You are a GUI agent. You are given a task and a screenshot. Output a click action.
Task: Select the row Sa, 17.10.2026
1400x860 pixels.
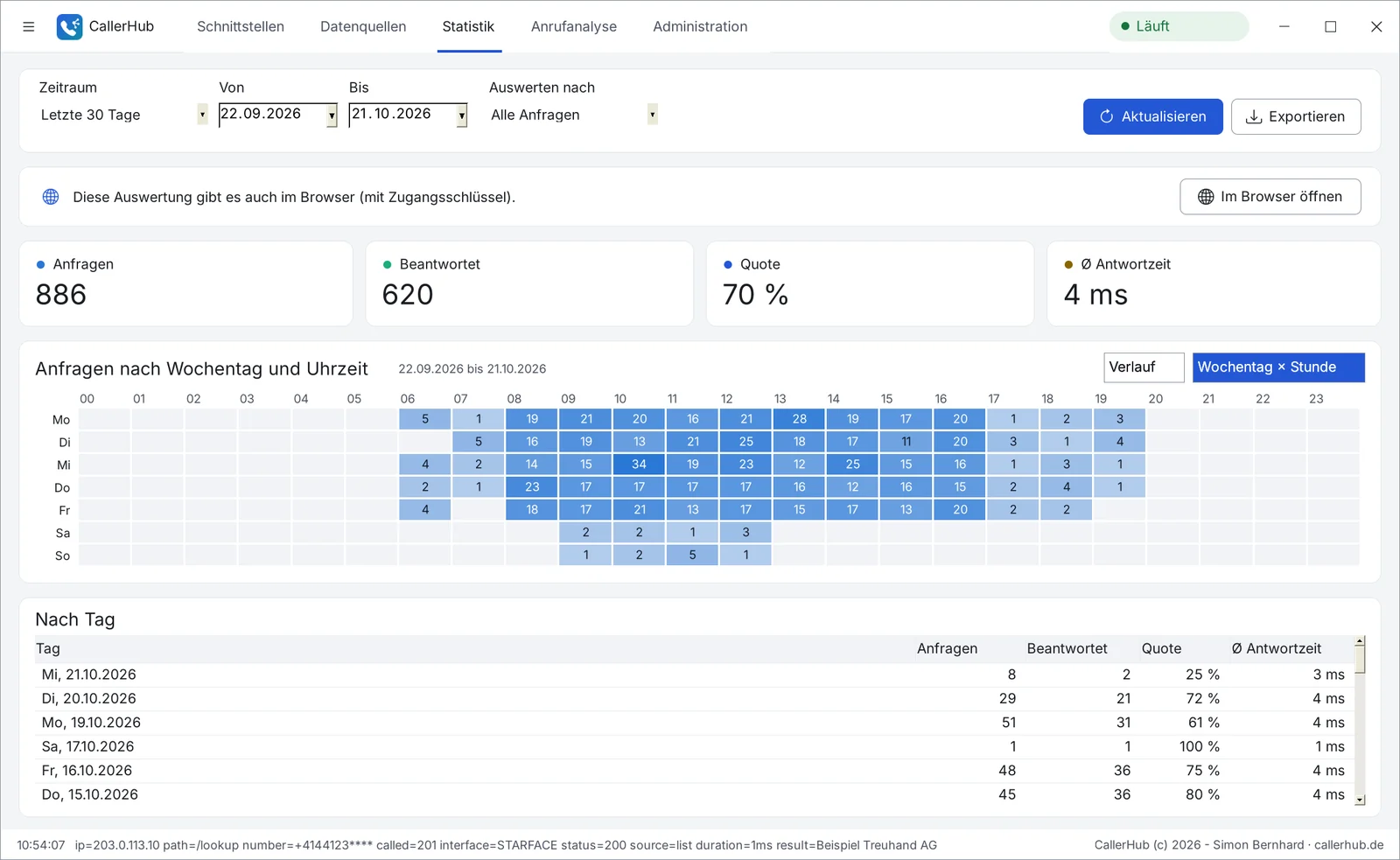[x=694, y=746]
